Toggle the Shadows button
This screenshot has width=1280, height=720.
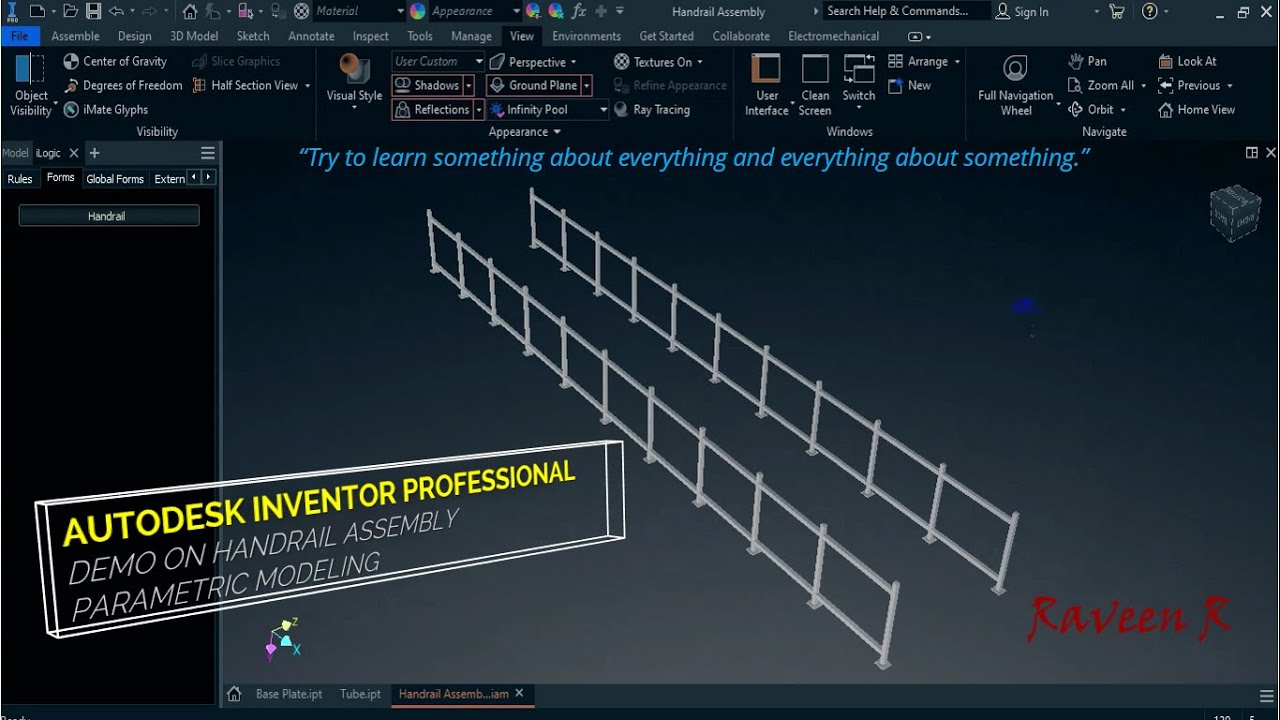pyautogui.click(x=427, y=85)
